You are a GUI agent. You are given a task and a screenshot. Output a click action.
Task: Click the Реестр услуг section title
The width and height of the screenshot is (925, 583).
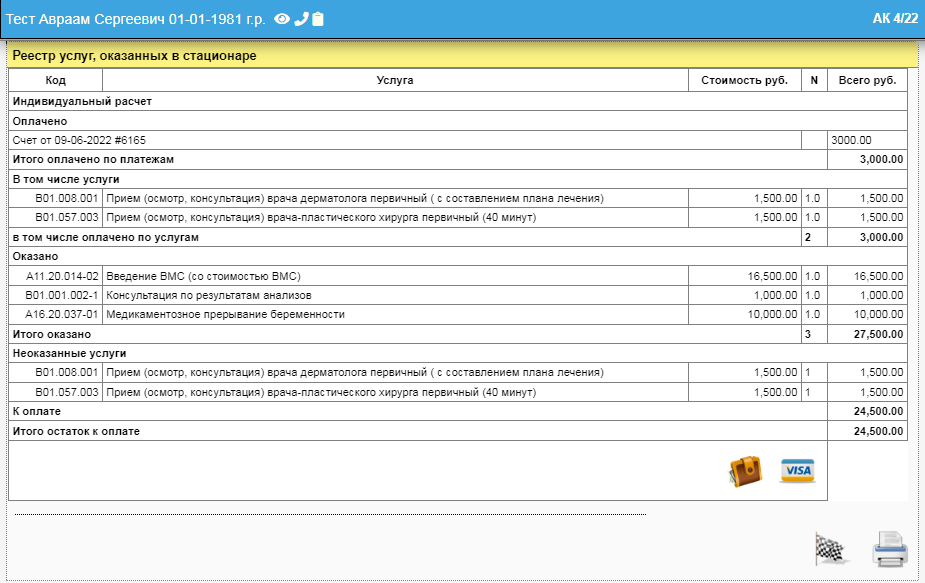point(134,56)
